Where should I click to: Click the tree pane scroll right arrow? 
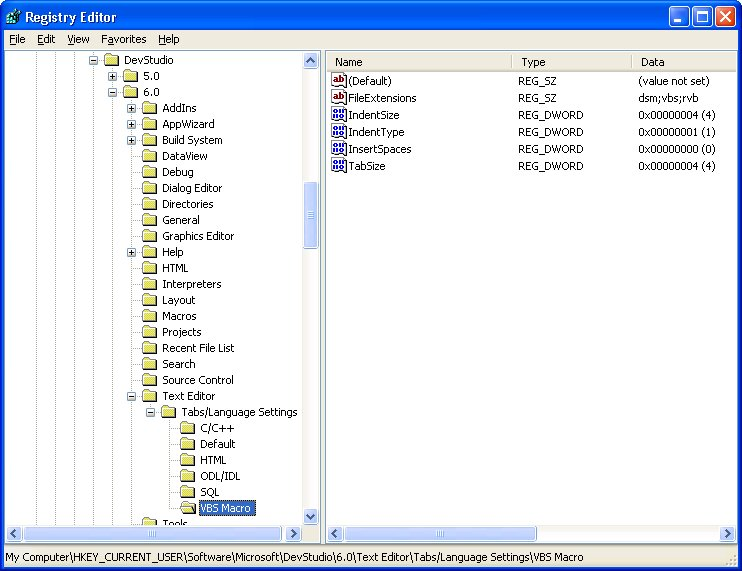tap(293, 534)
